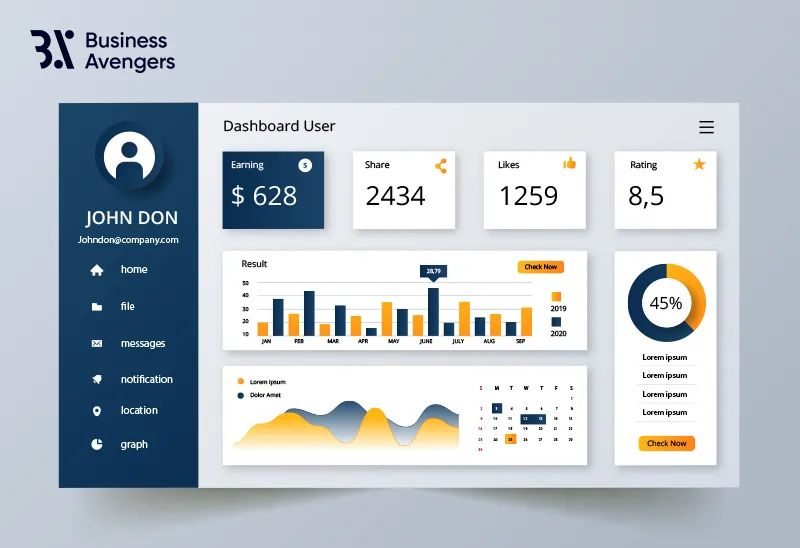Select the notification menu item

pos(146,379)
